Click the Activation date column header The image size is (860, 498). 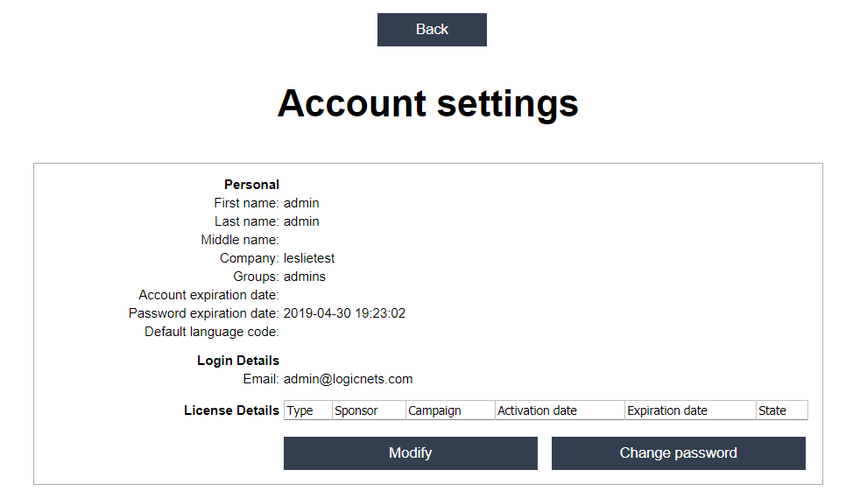click(x=559, y=410)
